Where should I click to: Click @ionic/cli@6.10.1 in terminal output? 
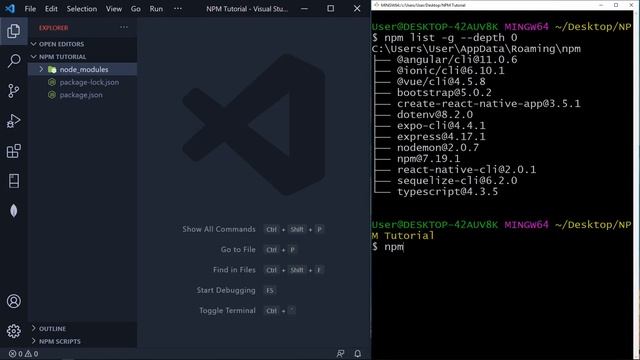pos(451,71)
